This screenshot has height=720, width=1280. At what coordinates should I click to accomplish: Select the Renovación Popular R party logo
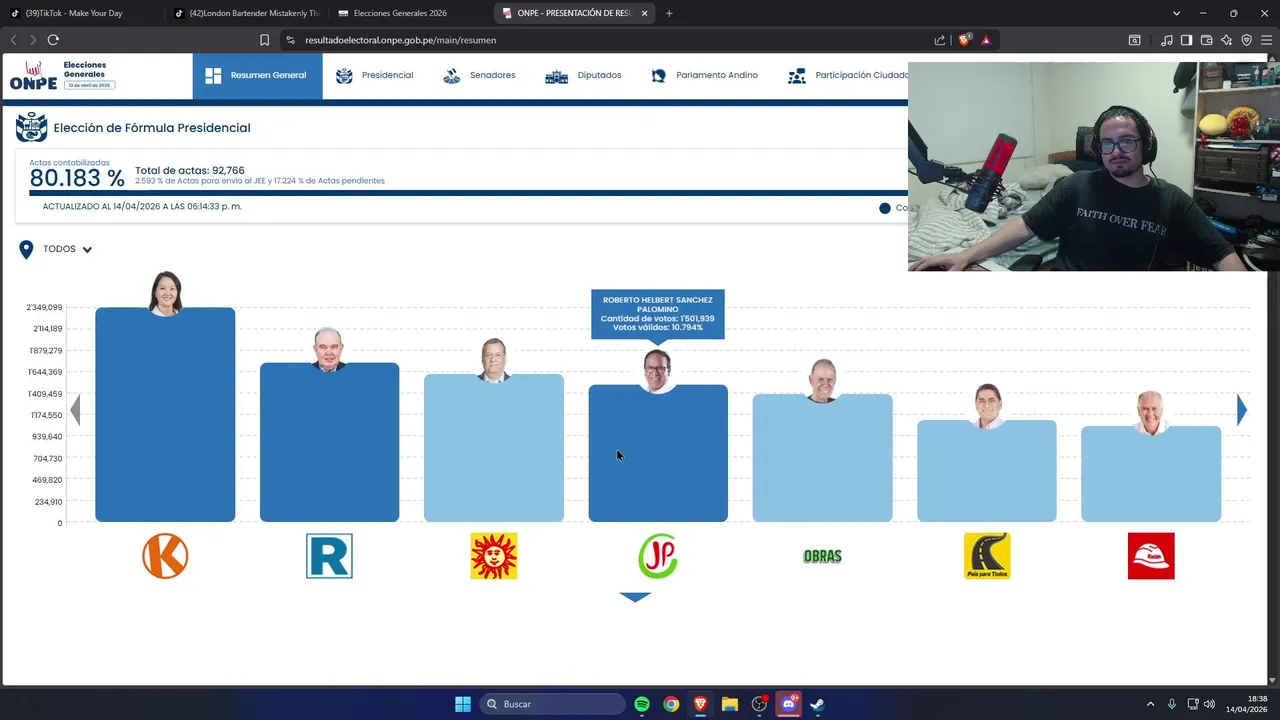coord(329,556)
